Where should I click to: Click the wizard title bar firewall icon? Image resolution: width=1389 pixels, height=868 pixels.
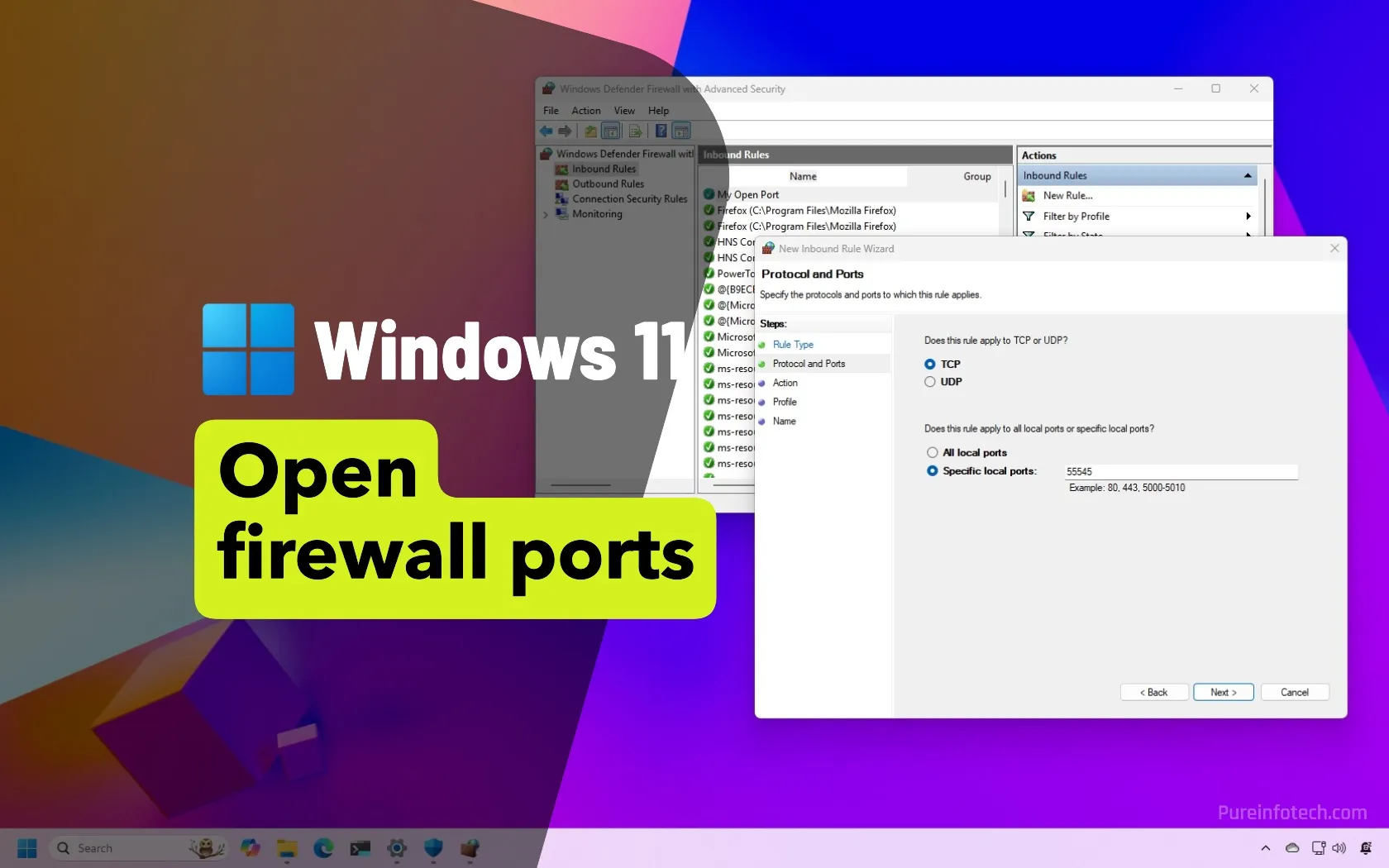(x=768, y=248)
